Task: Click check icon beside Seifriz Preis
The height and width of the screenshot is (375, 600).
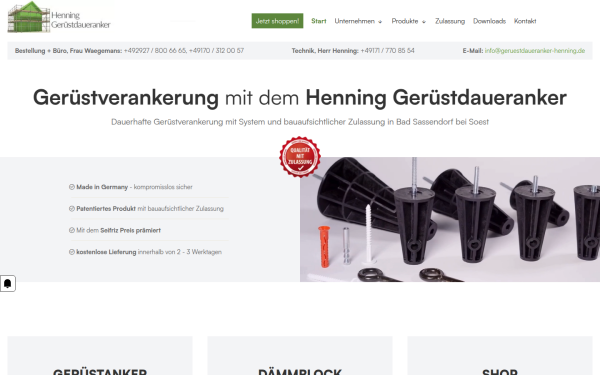Action: [x=72, y=230]
